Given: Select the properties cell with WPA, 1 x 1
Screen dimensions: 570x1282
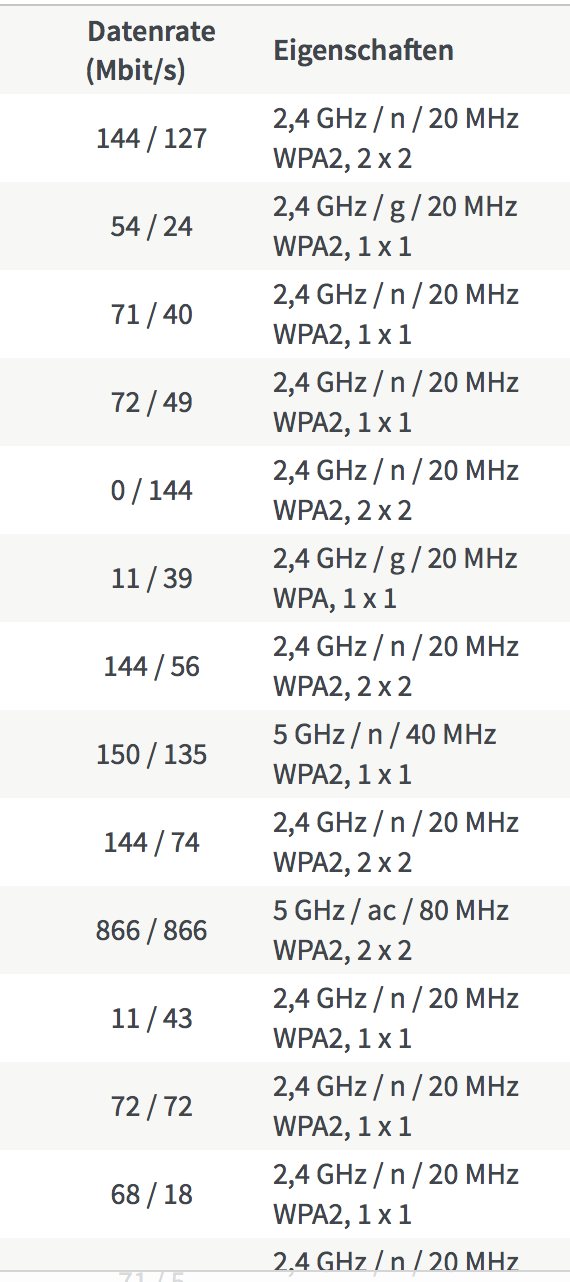Looking at the screenshot, I should pos(396,578).
